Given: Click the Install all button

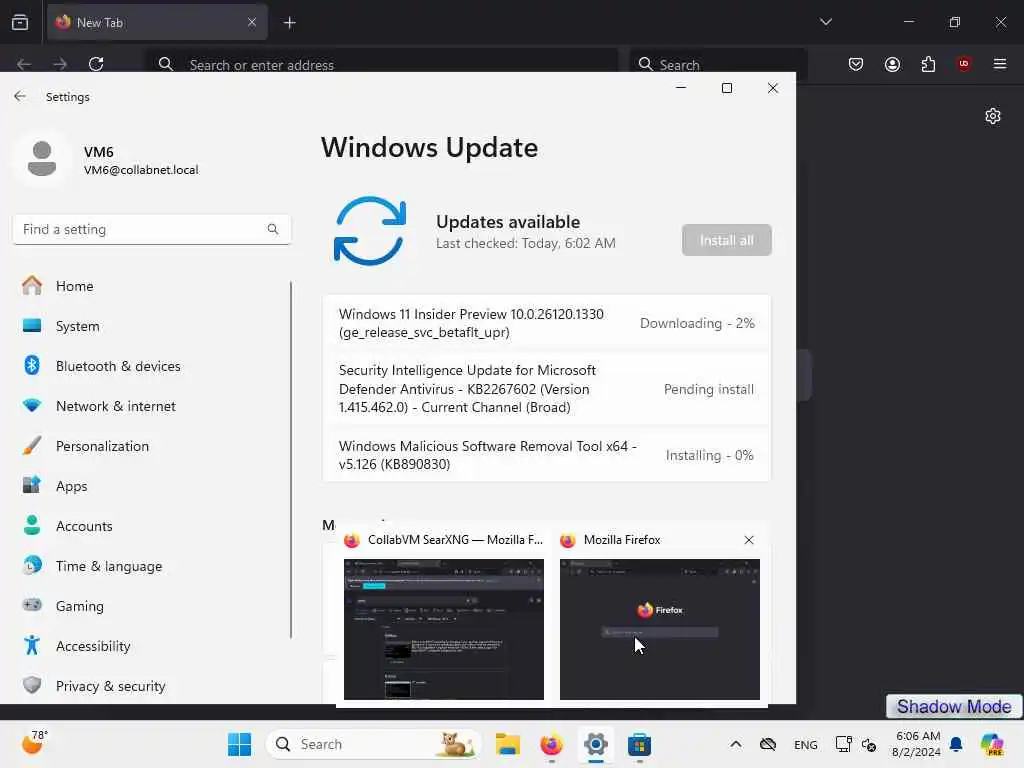Looking at the screenshot, I should 726,240.
